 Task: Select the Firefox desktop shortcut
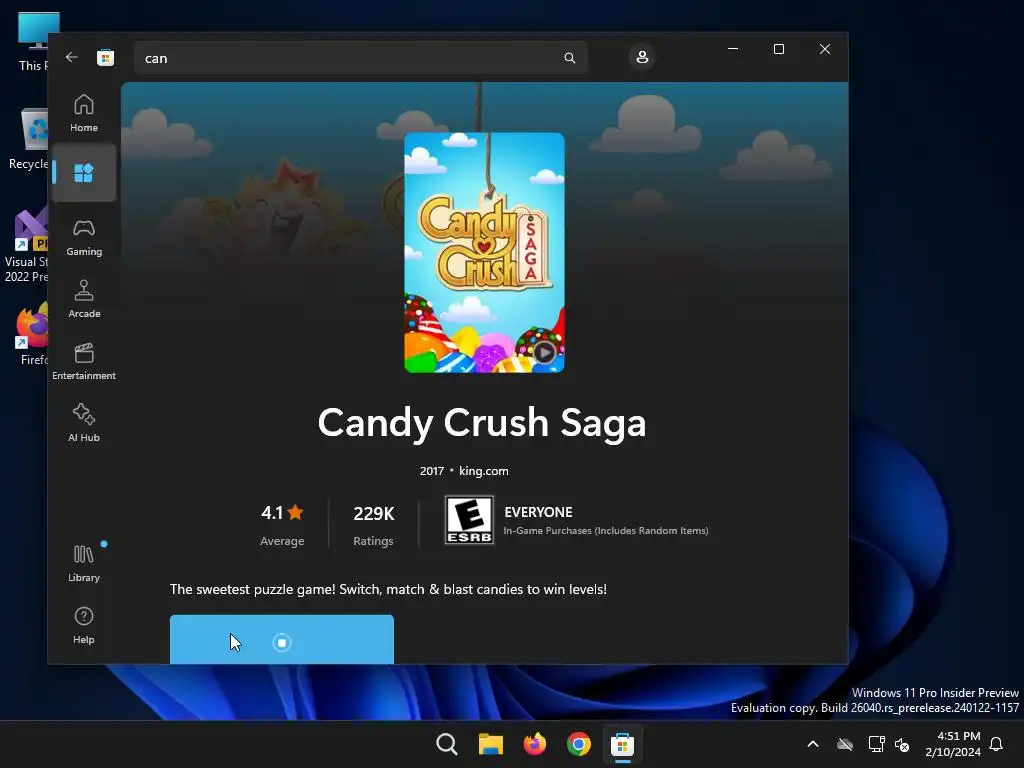click(31, 335)
